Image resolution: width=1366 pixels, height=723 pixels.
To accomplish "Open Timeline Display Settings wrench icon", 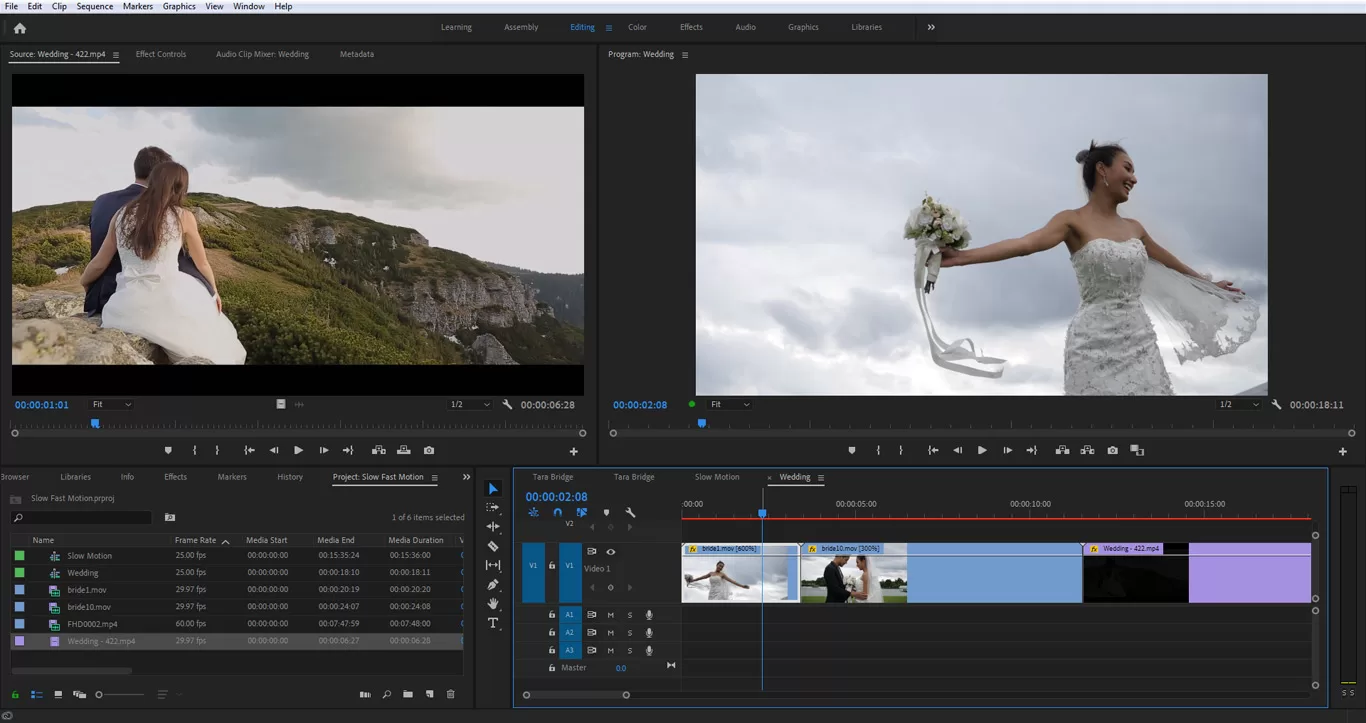I will coord(631,512).
